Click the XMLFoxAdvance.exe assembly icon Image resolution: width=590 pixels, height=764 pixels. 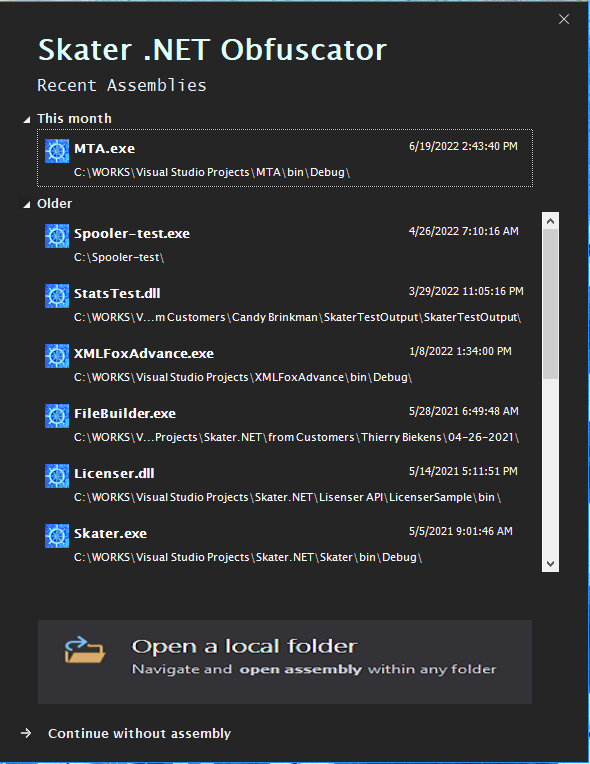coord(57,356)
